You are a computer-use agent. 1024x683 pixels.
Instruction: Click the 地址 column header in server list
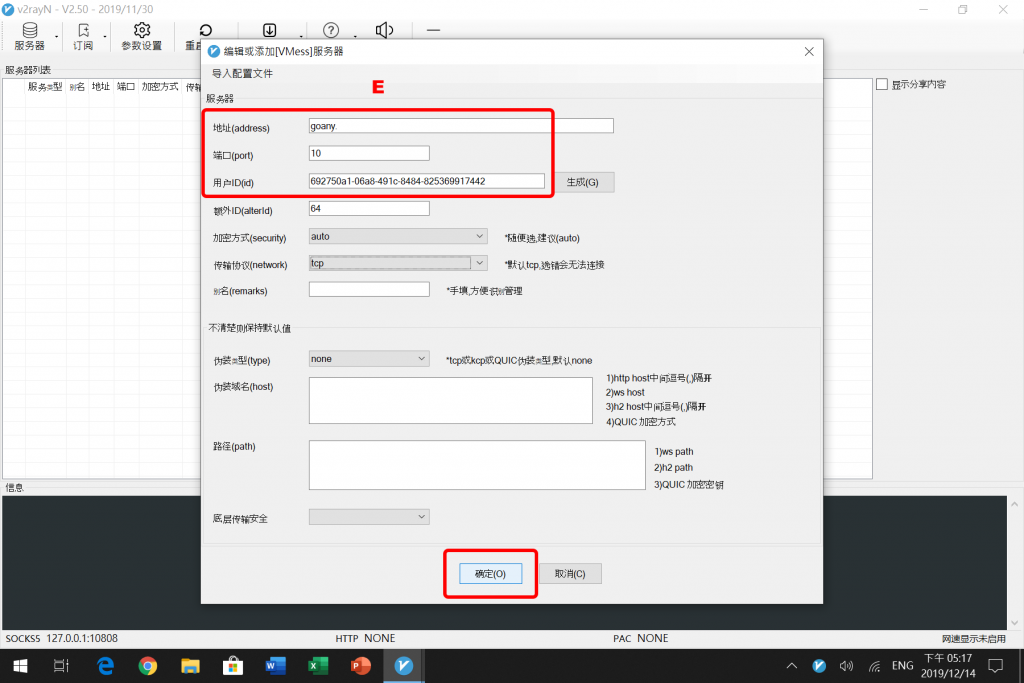point(101,86)
